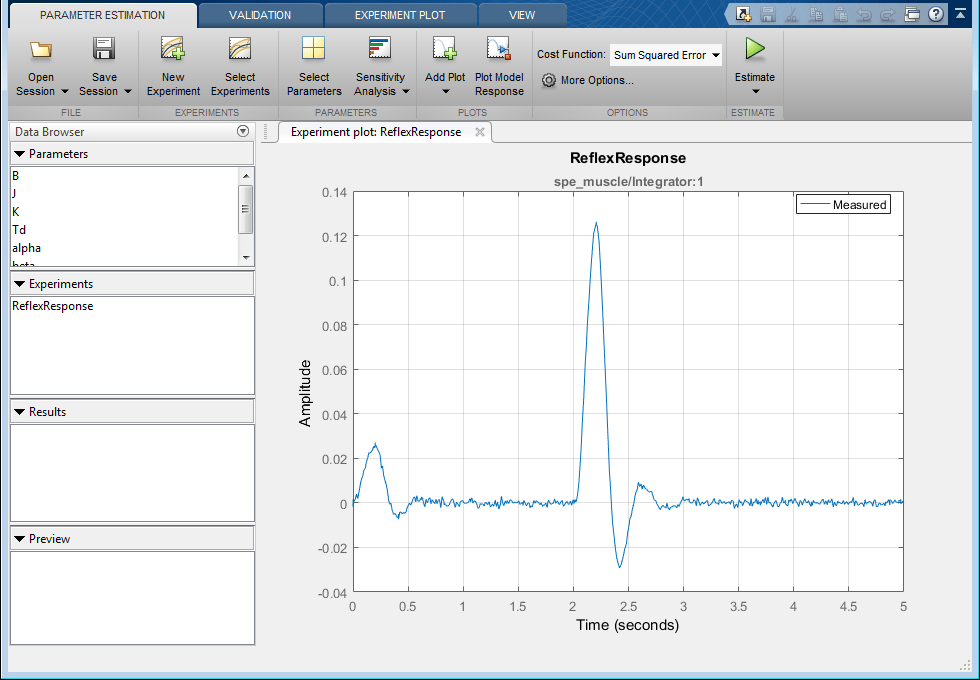Close the ReflexResponse experiment plot tab
This screenshot has height=680, width=980.
pos(480,132)
